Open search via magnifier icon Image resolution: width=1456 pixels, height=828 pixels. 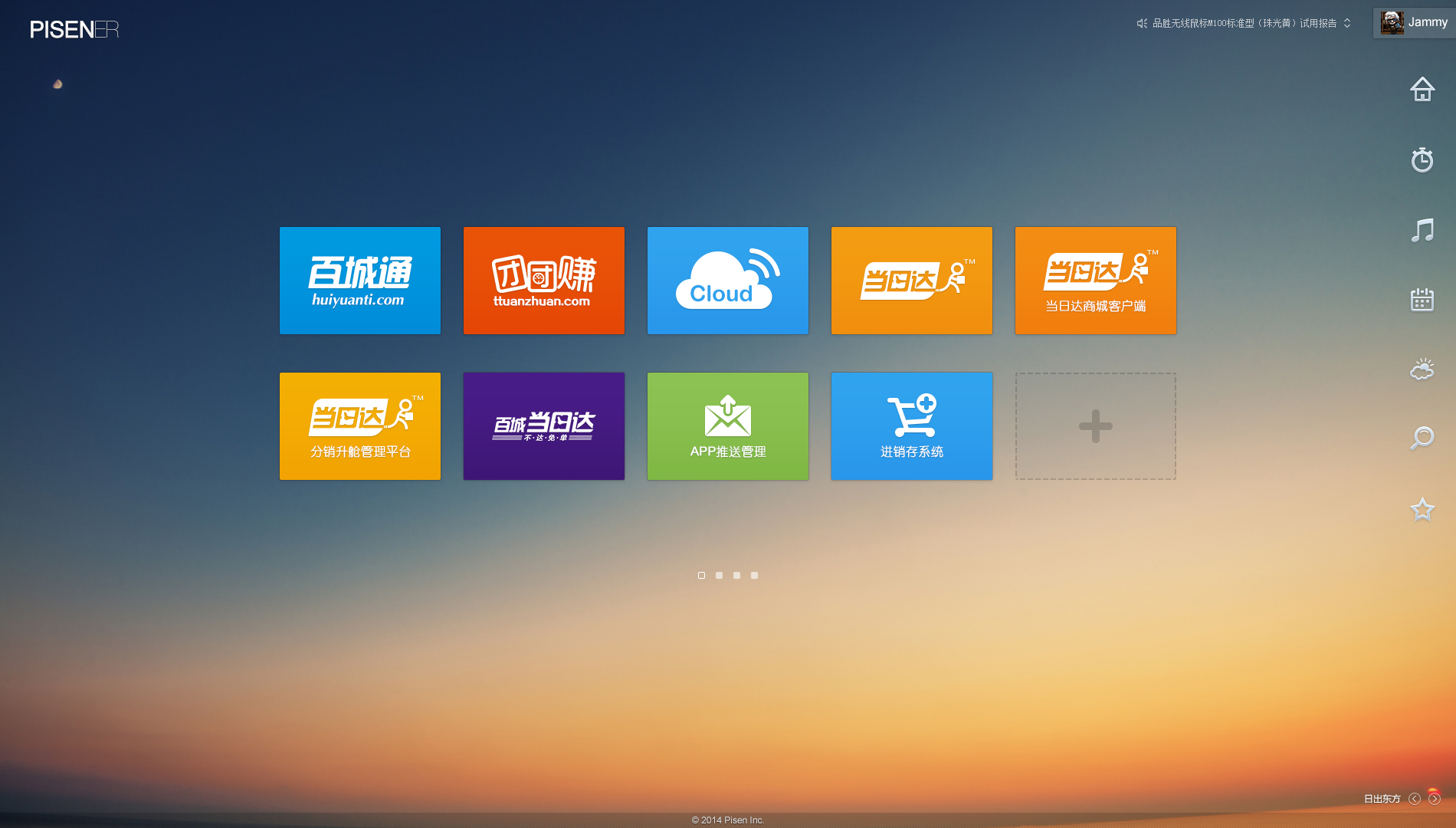coord(1422,439)
